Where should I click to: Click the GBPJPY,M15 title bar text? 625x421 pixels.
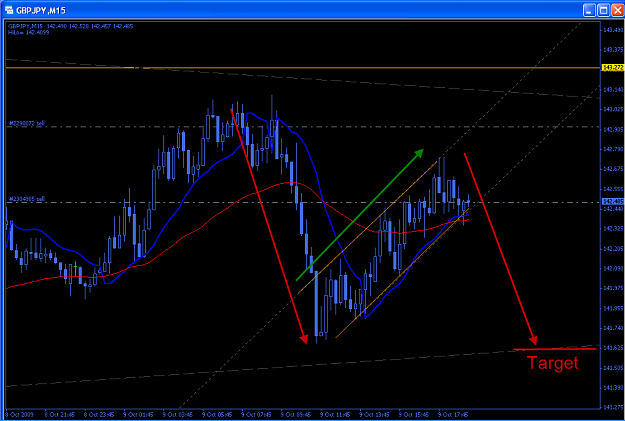pos(41,10)
